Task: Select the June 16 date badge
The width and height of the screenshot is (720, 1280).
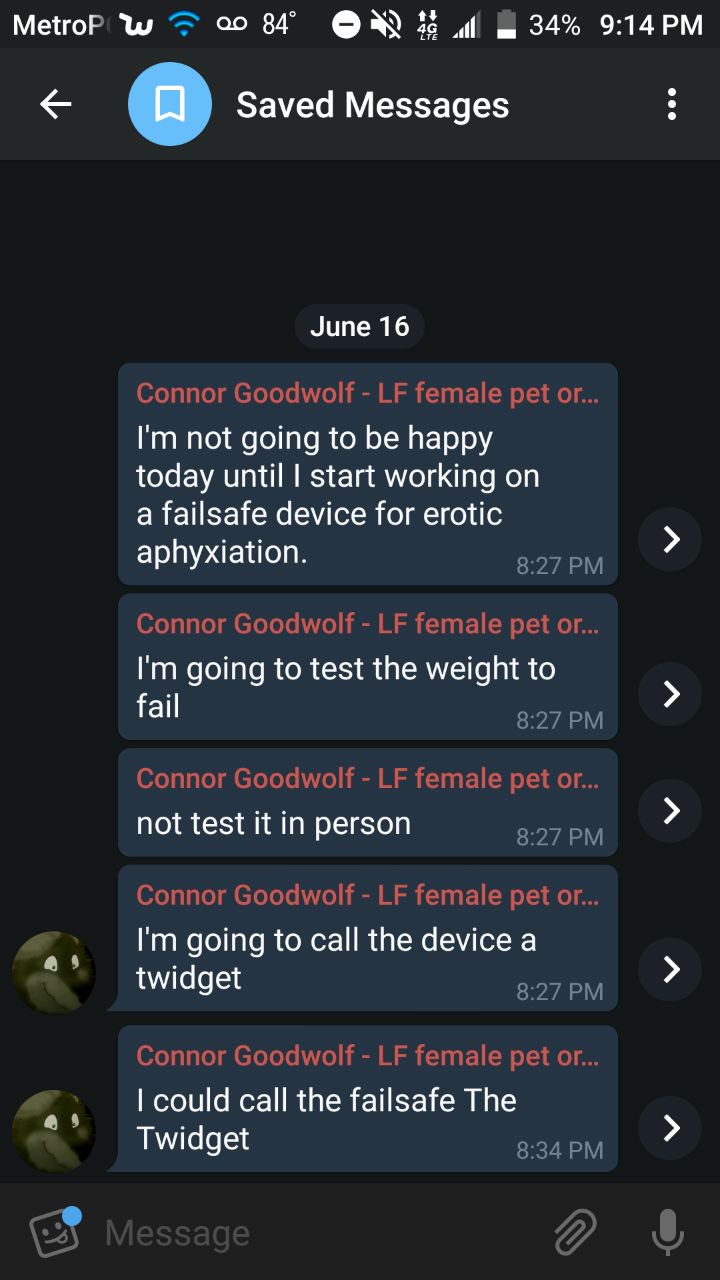Action: pos(360,326)
